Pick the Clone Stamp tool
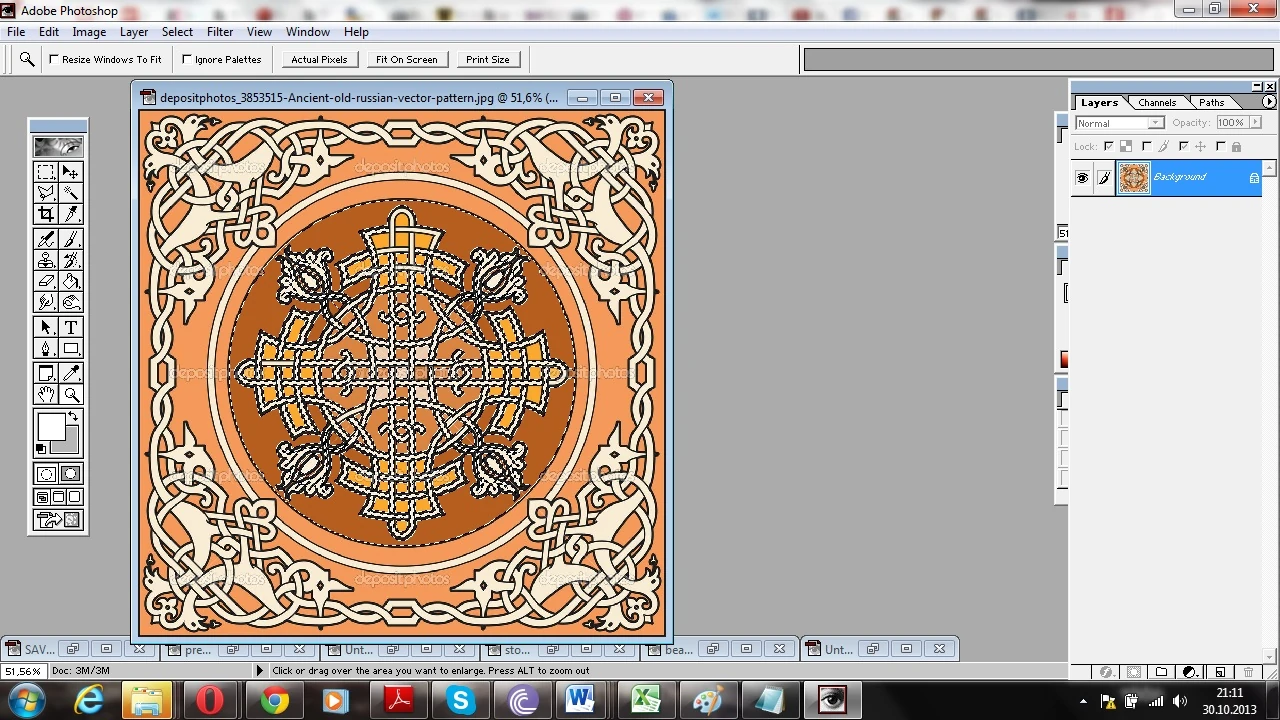 [46, 260]
